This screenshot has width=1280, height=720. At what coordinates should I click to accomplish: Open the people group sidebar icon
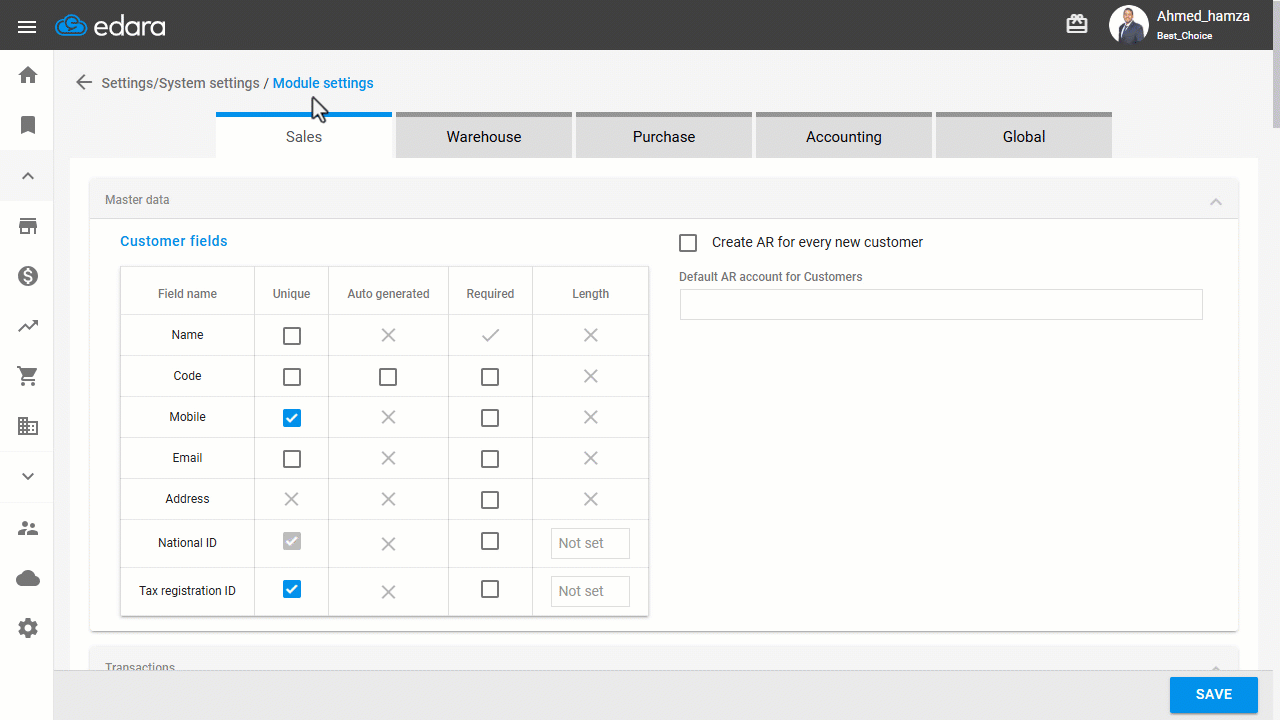click(28, 528)
